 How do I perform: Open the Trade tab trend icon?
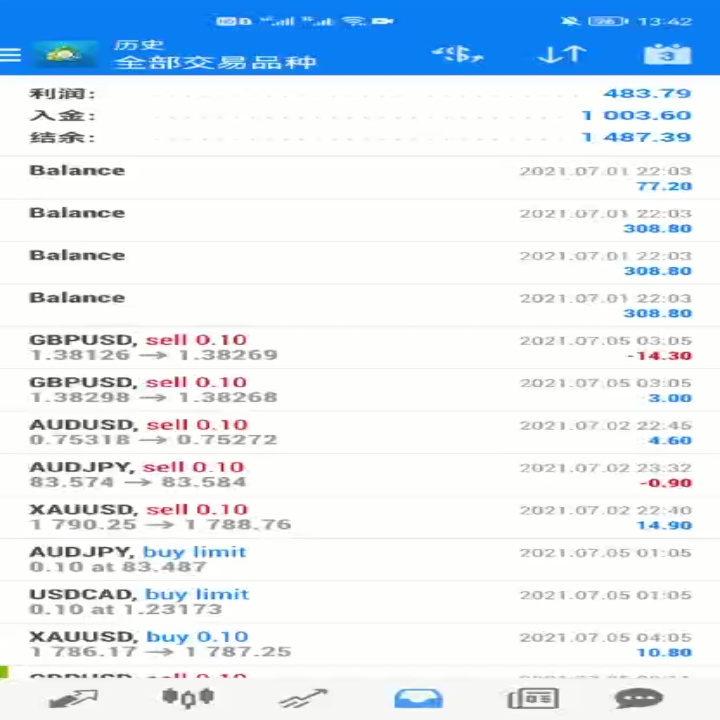tap(303, 698)
